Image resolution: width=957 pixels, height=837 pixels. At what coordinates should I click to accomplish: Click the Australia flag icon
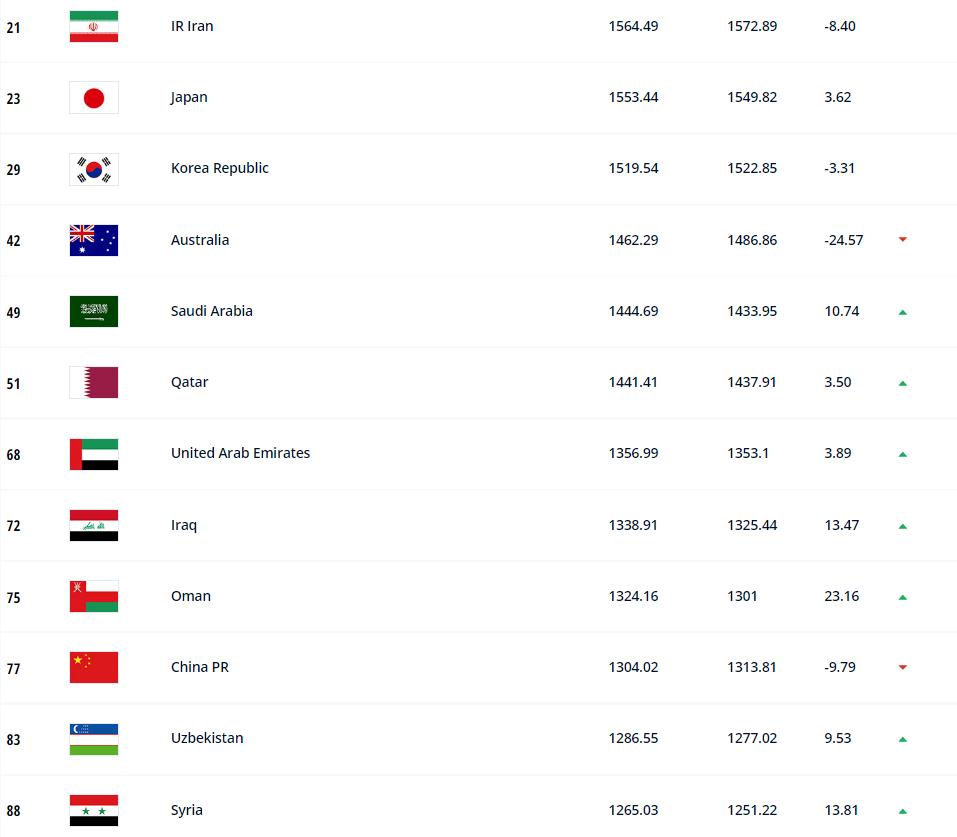[x=93, y=240]
